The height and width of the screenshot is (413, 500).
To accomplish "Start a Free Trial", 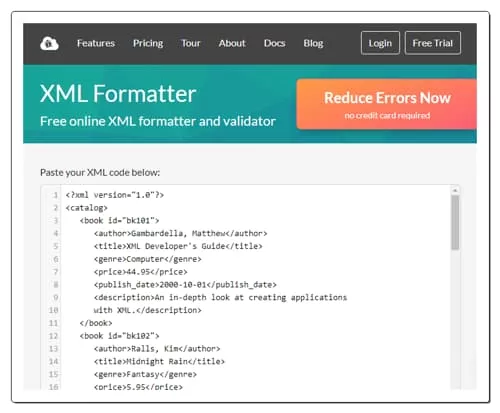I will [x=433, y=43].
